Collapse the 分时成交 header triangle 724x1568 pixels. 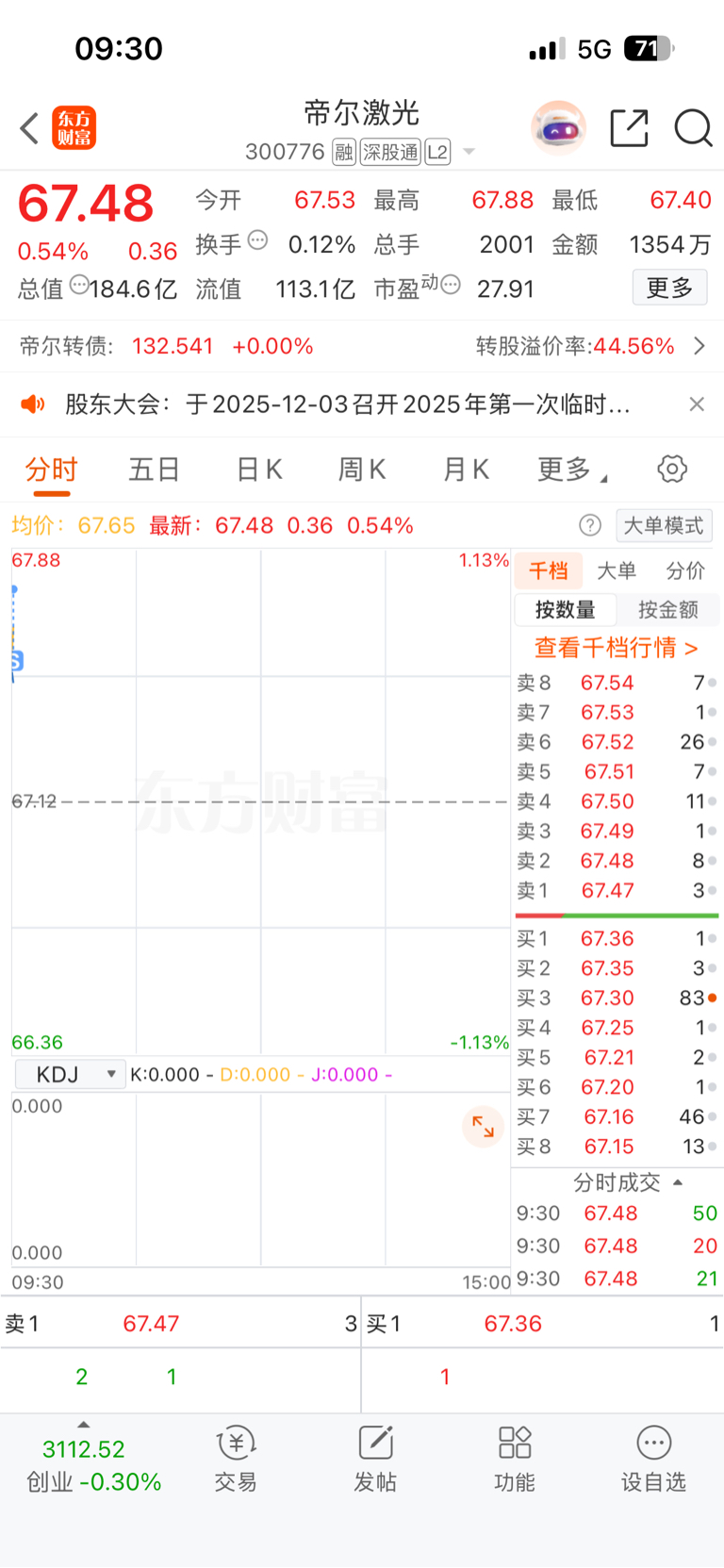tap(678, 1182)
